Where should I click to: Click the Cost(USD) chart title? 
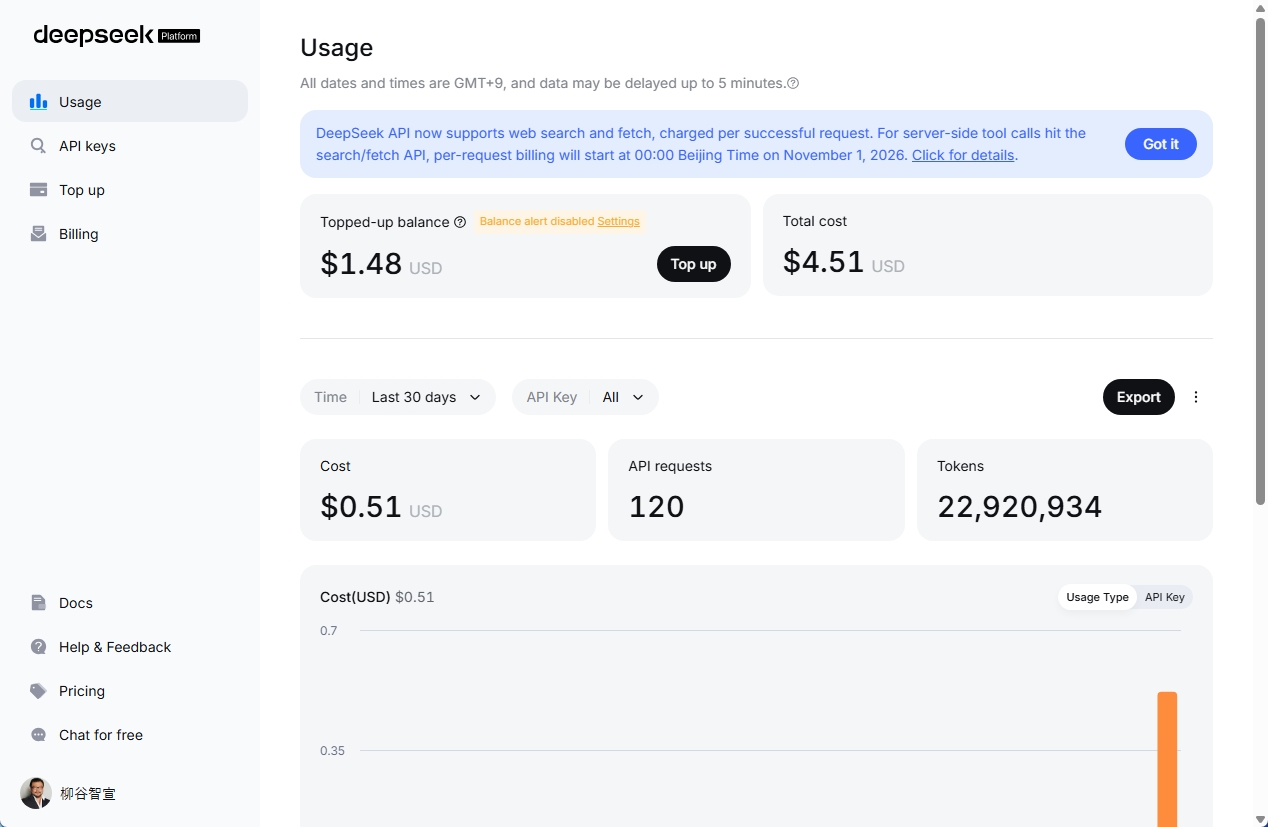(355, 597)
